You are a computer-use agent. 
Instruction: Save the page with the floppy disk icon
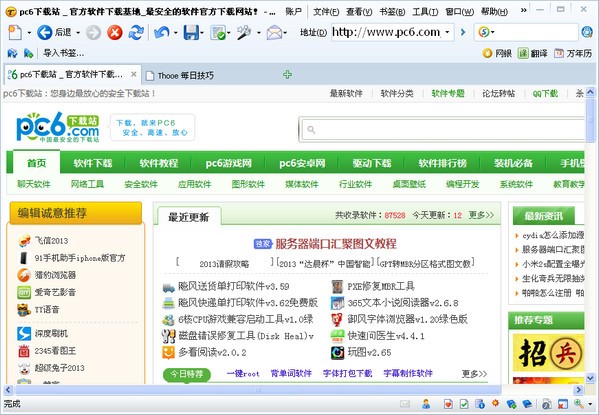(x=191, y=32)
